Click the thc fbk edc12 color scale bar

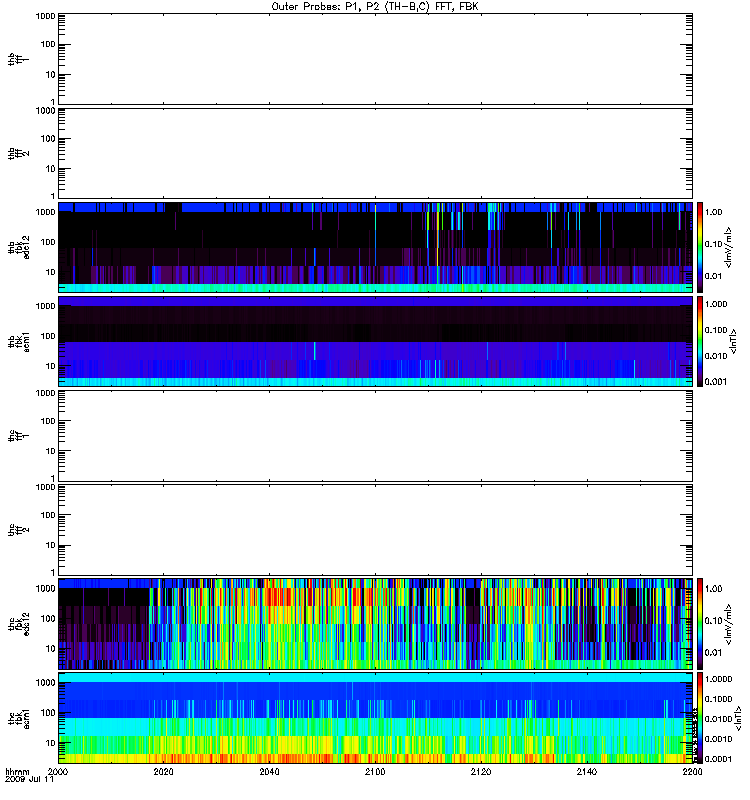click(700, 623)
